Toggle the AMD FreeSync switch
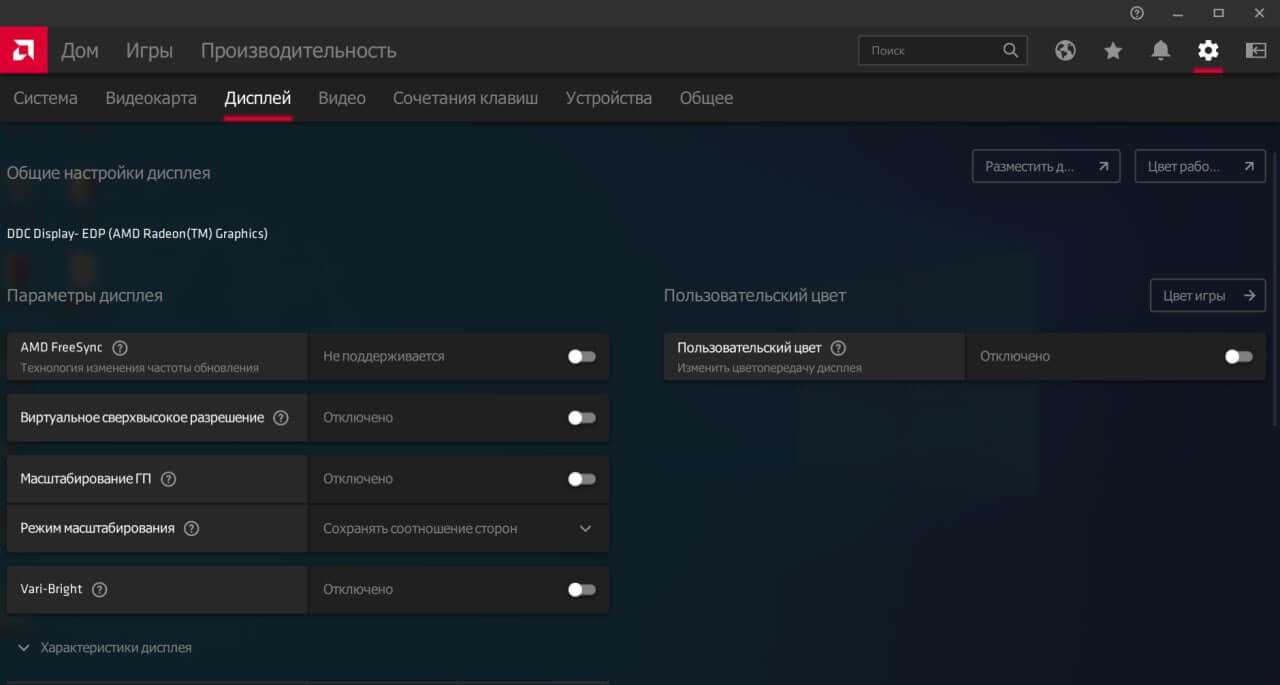This screenshot has height=685, width=1280. tap(581, 357)
